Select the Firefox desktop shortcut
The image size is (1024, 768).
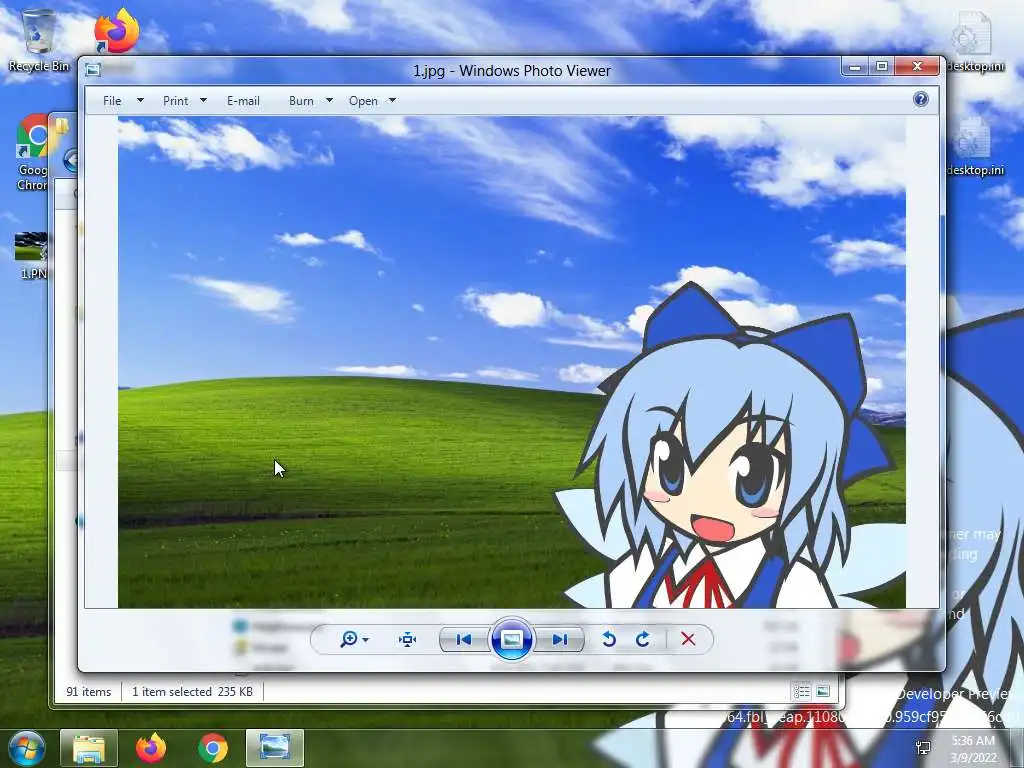tap(117, 30)
